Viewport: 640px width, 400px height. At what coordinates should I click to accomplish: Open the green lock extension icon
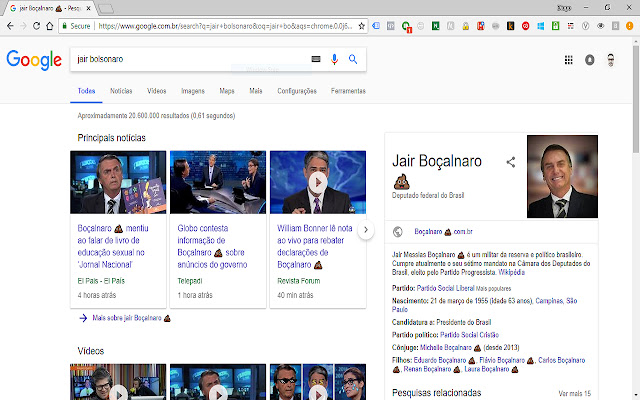pos(555,26)
